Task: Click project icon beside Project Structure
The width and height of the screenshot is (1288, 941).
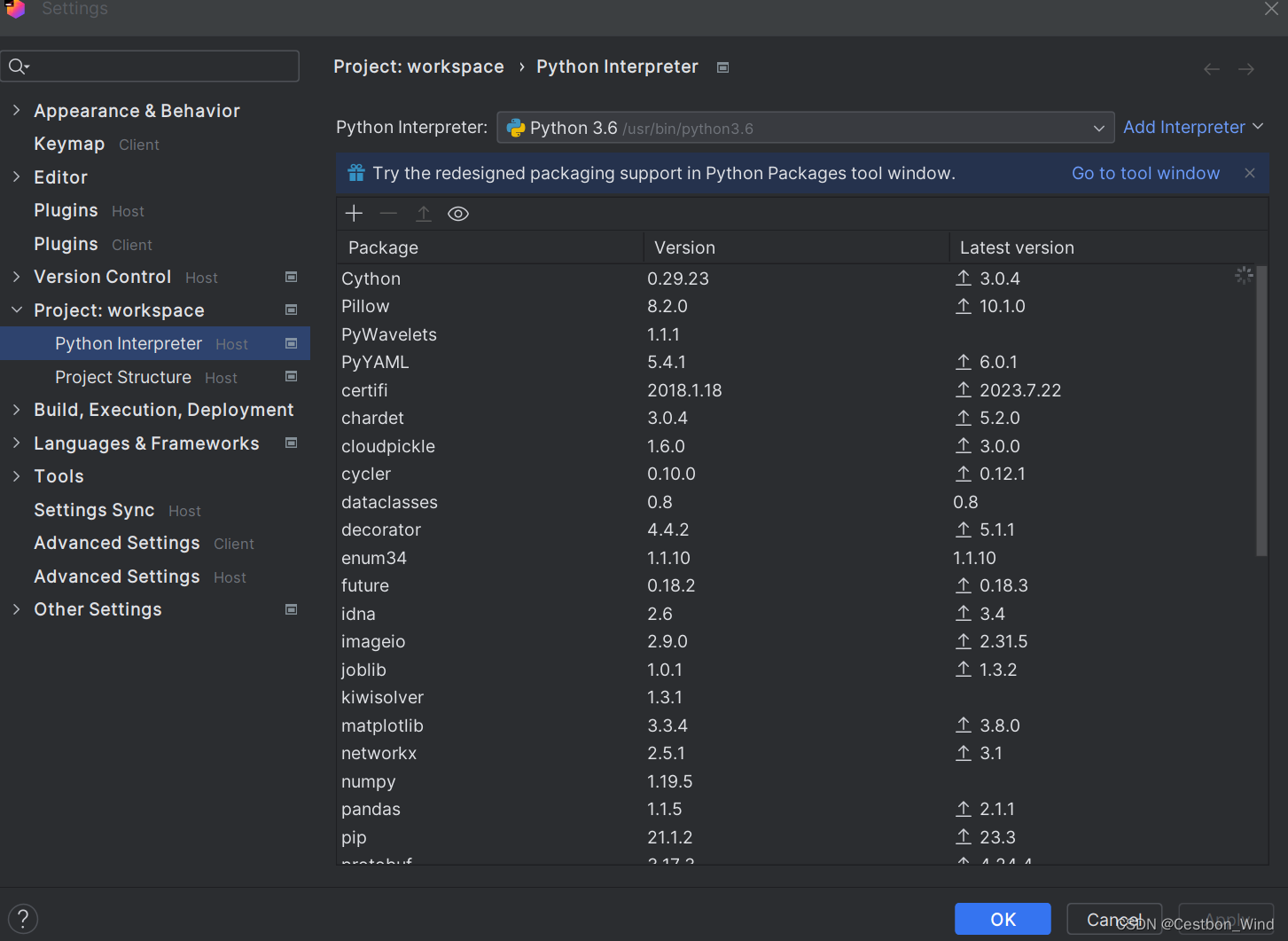Action: pyautogui.click(x=291, y=376)
